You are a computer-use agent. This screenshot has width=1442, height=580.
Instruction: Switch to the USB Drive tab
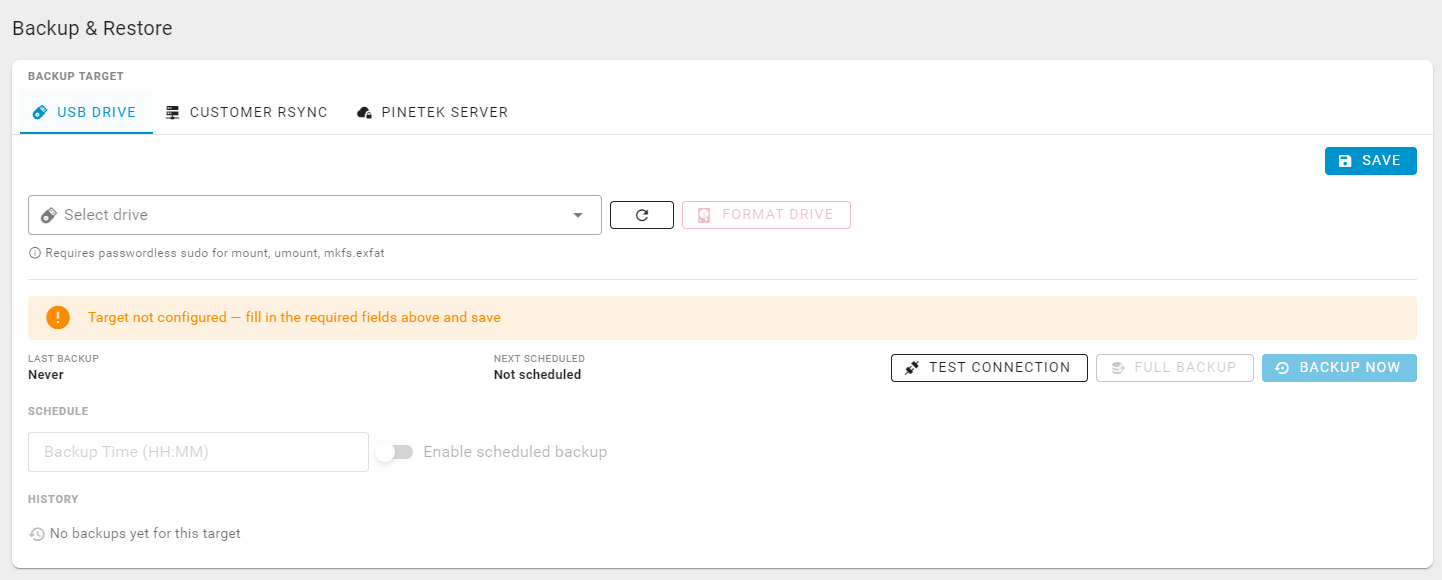click(x=86, y=112)
